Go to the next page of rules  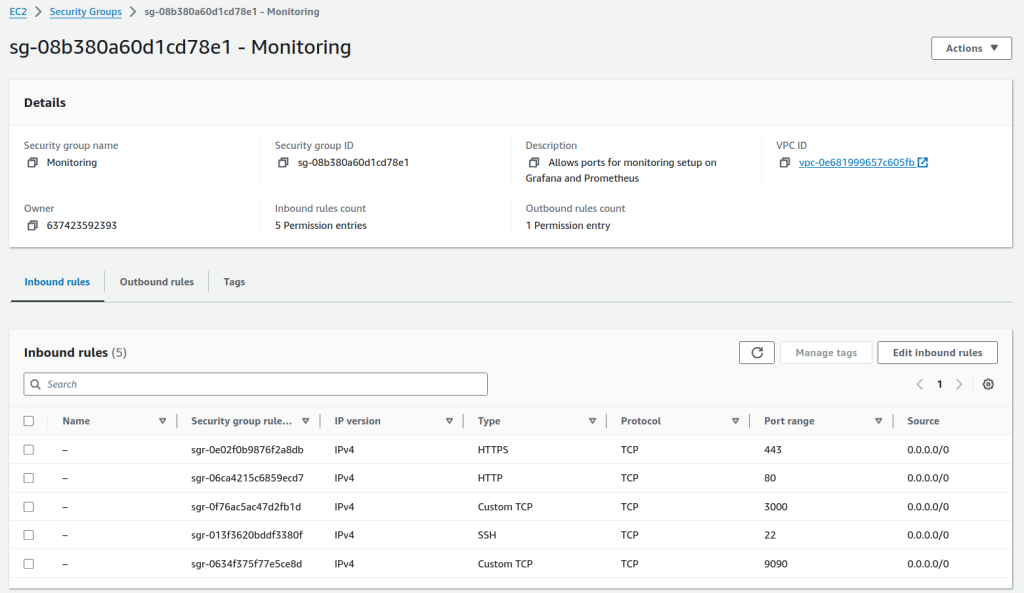point(960,384)
